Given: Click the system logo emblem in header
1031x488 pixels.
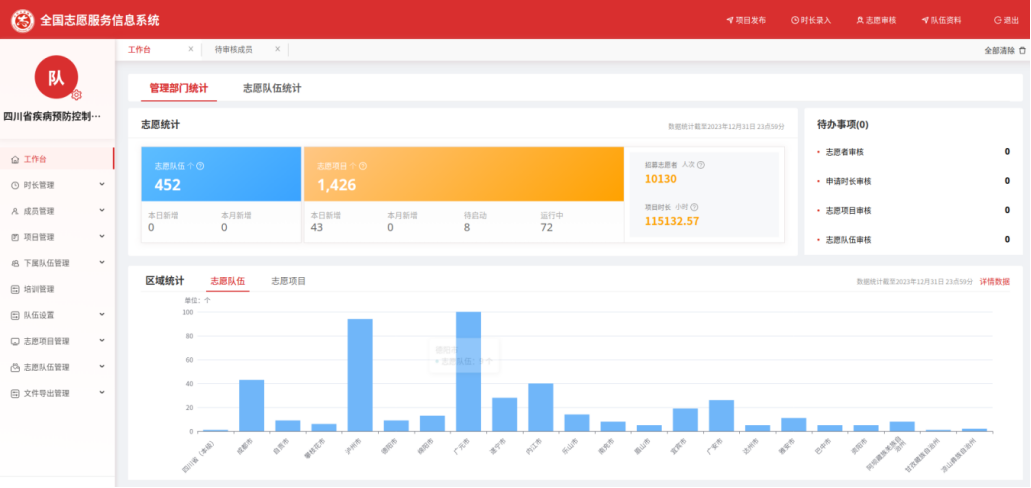Looking at the screenshot, I should point(22,20).
